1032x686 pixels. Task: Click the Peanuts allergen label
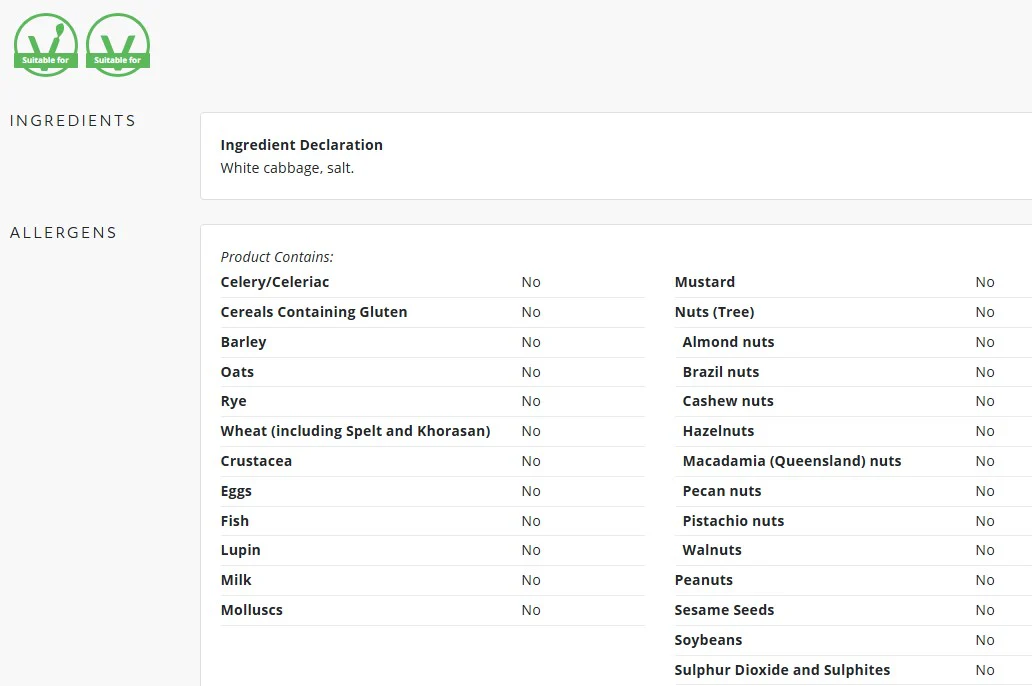pos(704,580)
